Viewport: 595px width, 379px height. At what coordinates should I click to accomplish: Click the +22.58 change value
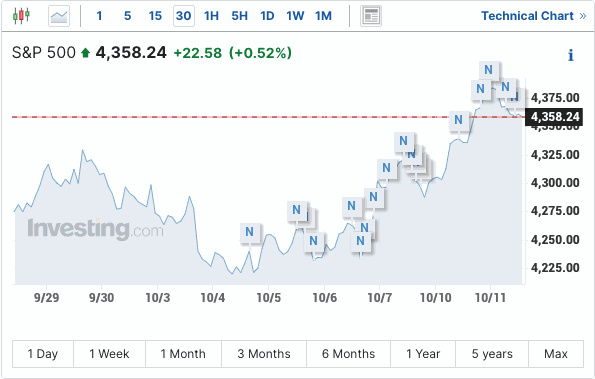click(x=197, y=53)
